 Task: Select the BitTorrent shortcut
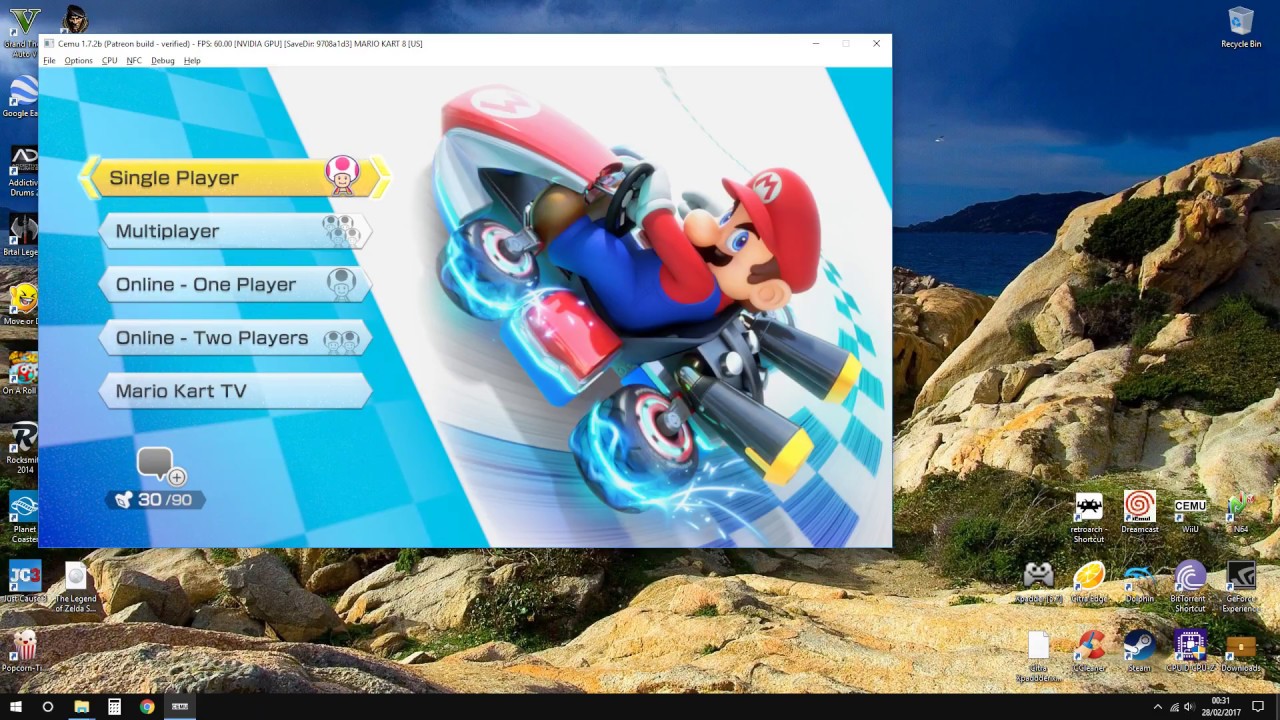(x=1190, y=586)
